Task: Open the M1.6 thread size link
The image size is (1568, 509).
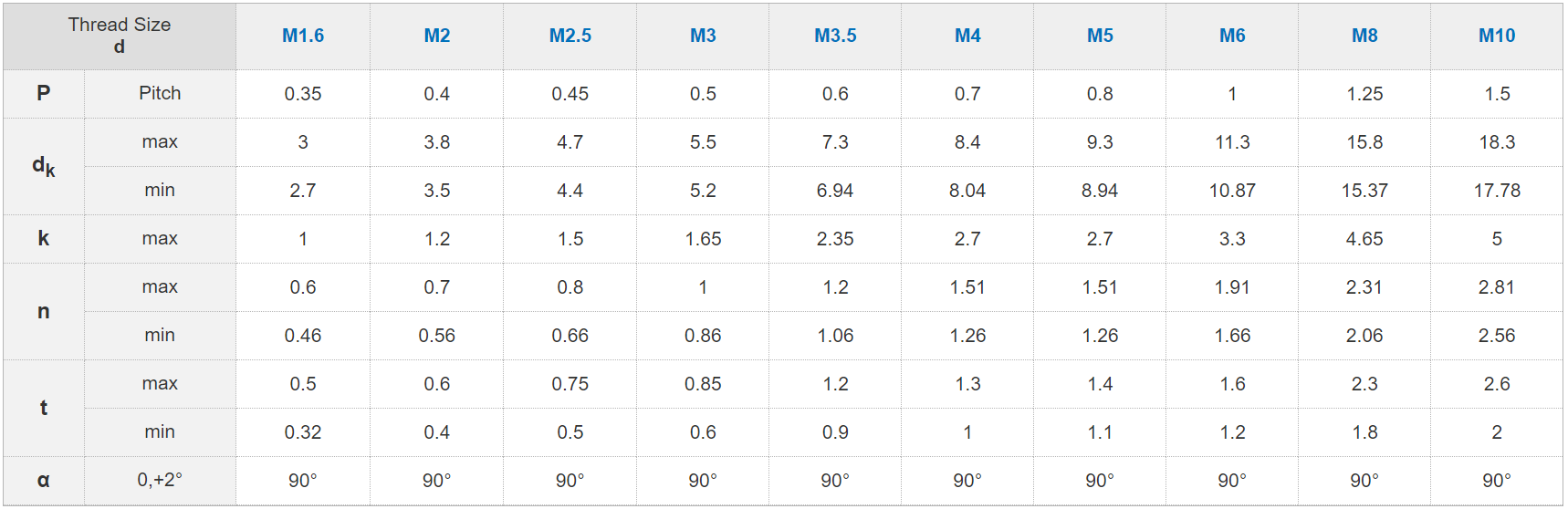Action: 303,36
